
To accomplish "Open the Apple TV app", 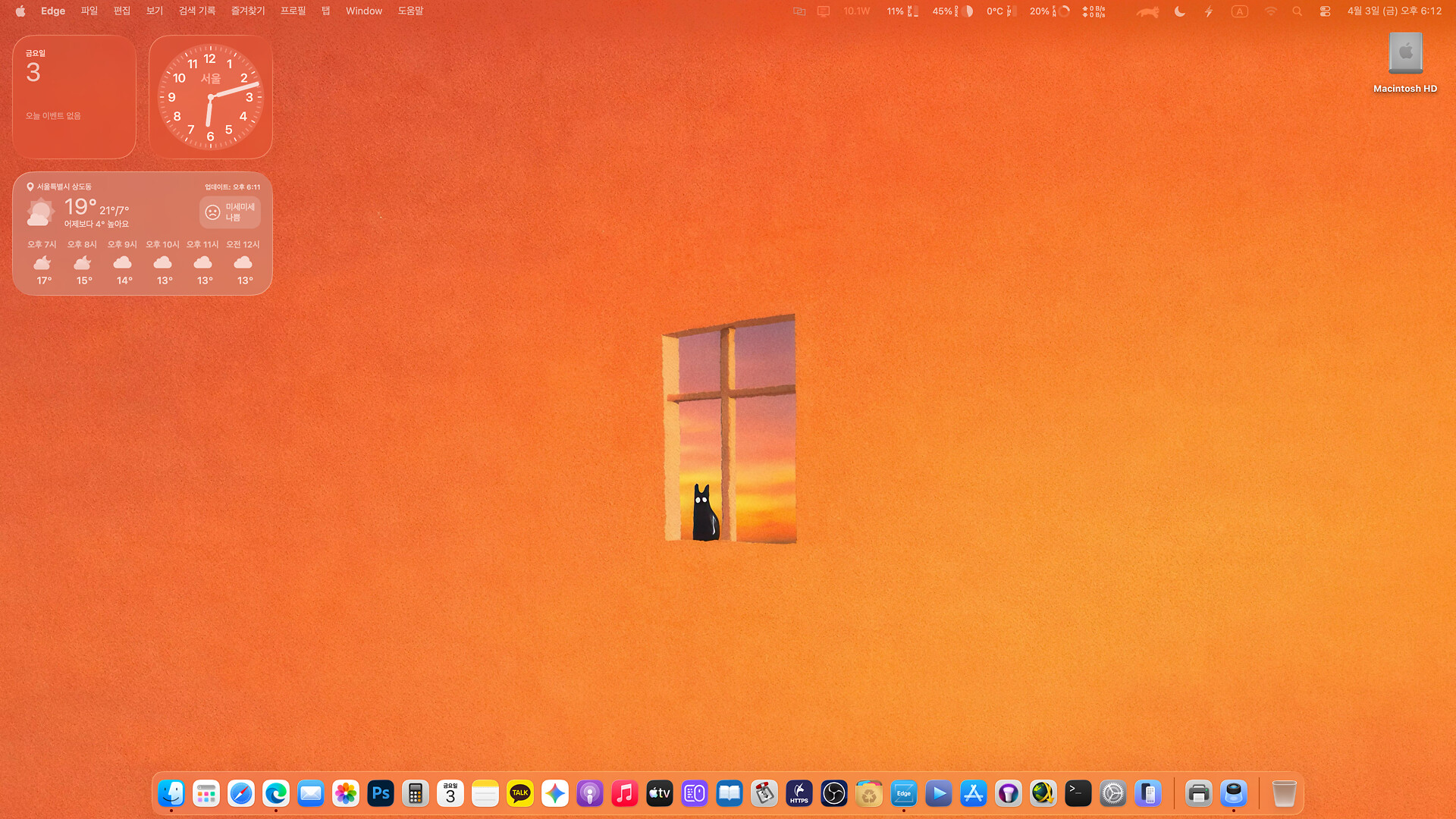I will 660,794.
